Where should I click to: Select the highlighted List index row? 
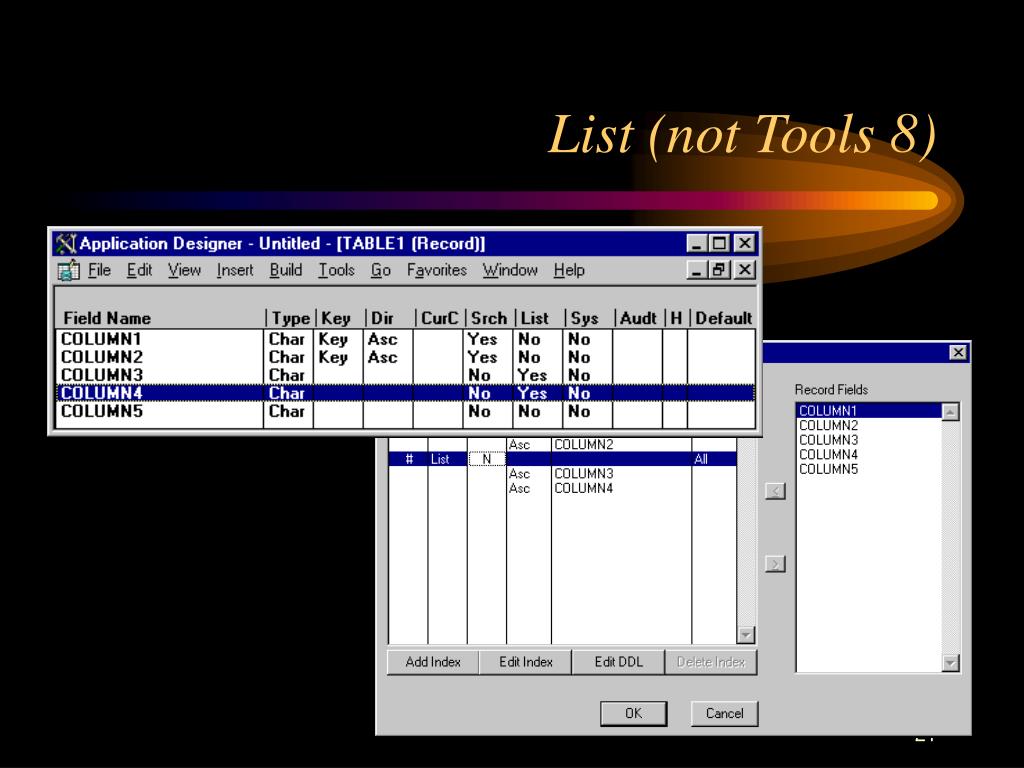click(563, 459)
